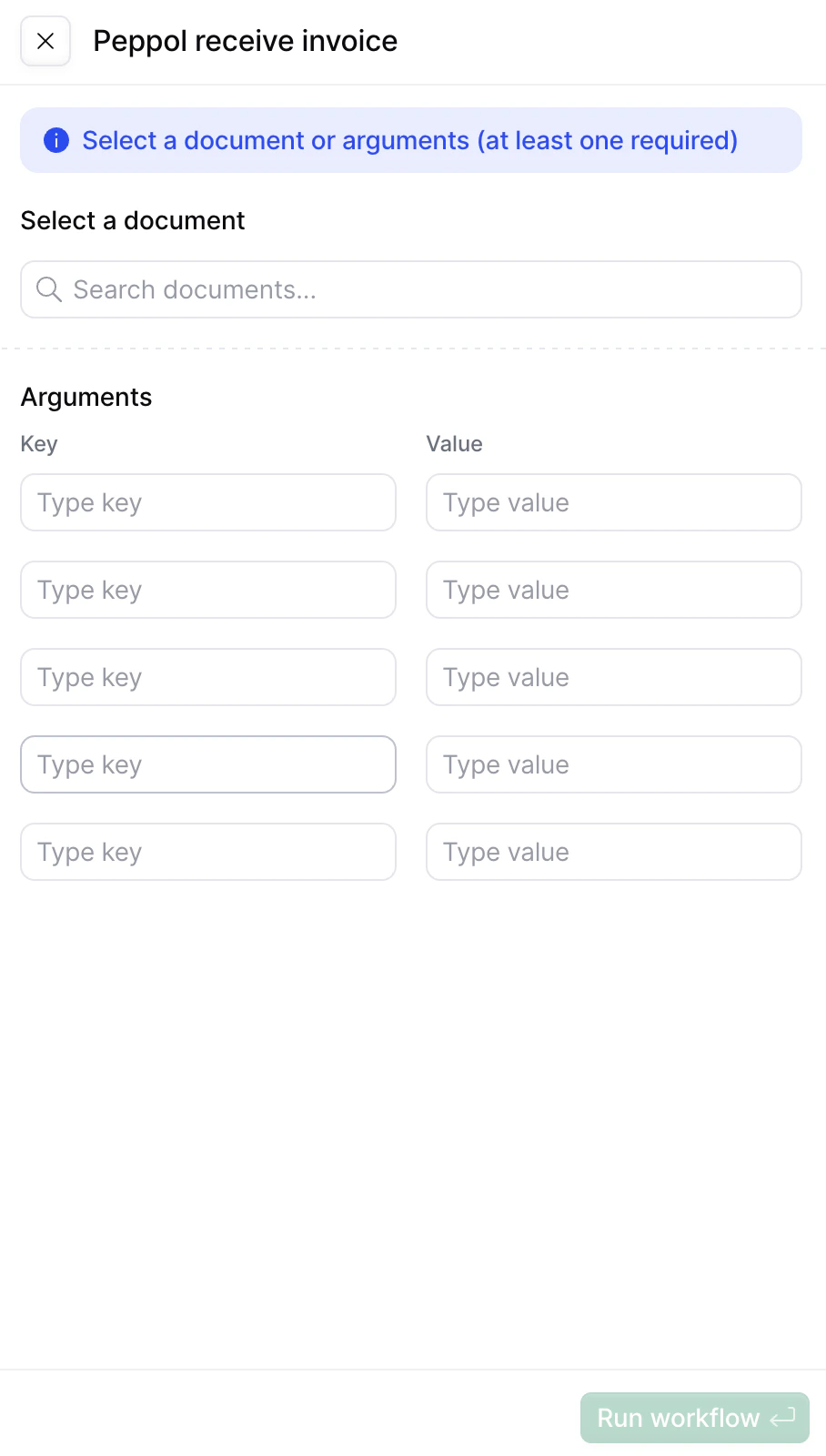Focus the last 'Type value' field
This screenshot has width=826, height=1456.
(613, 852)
